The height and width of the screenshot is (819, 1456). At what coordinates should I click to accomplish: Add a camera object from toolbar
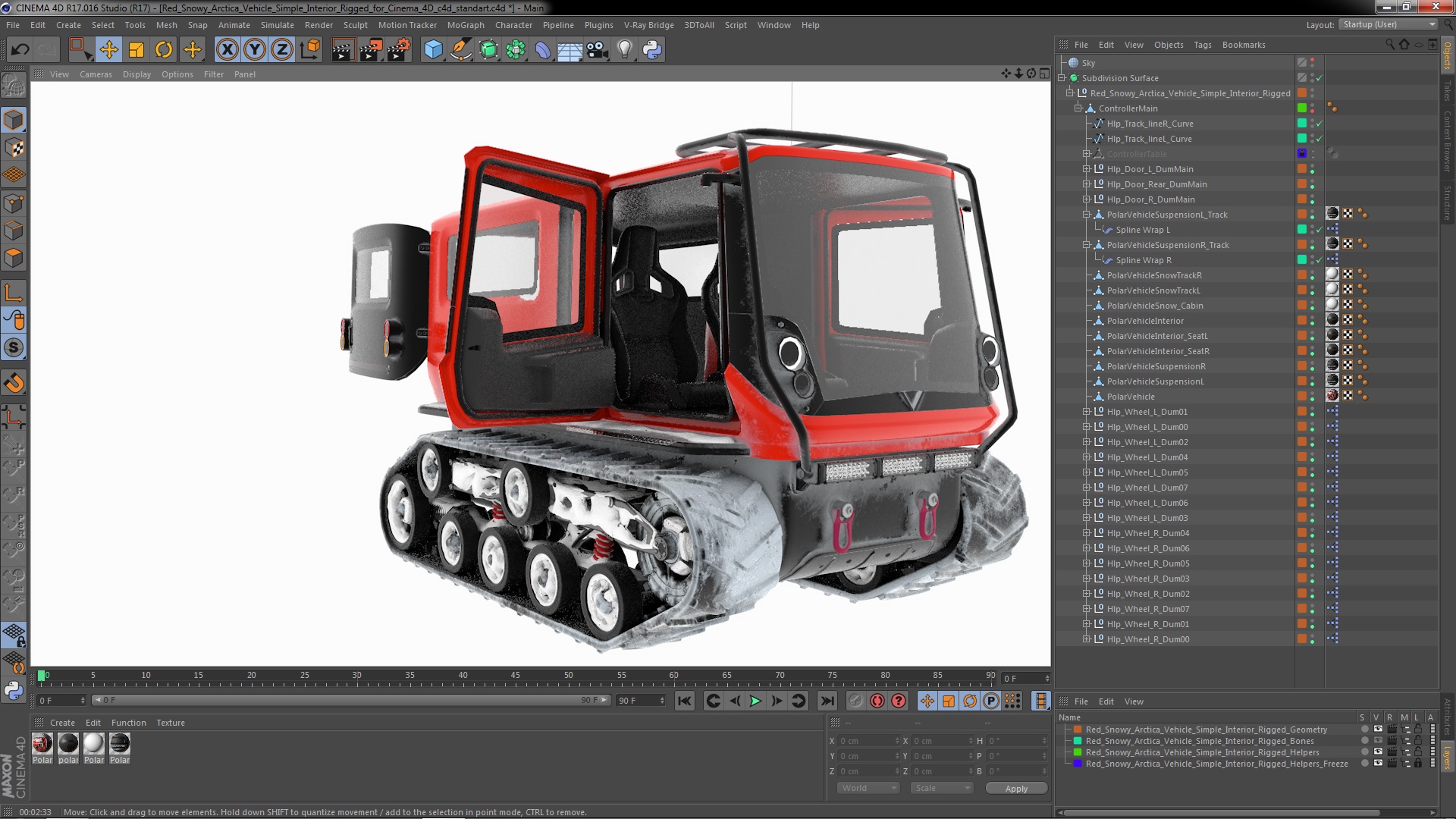coord(597,50)
